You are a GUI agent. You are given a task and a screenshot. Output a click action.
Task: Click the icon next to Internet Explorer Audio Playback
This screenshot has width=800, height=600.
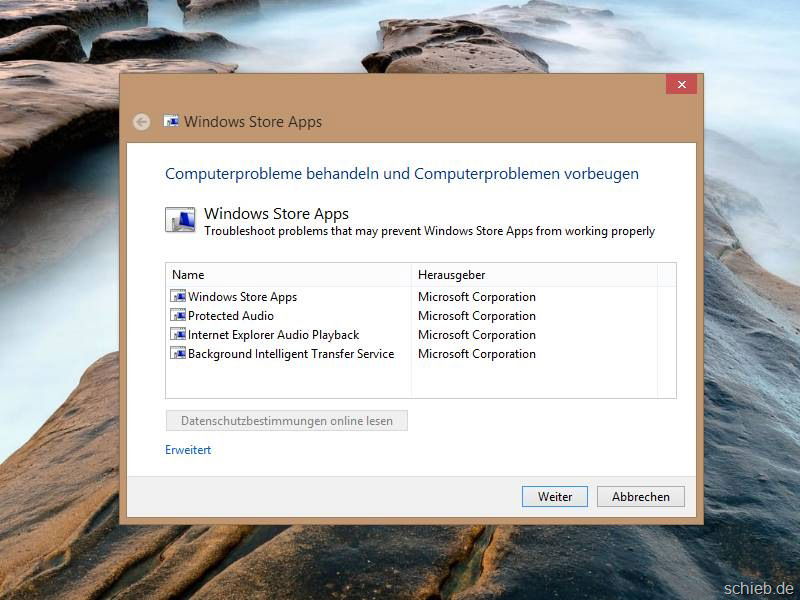tap(178, 334)
